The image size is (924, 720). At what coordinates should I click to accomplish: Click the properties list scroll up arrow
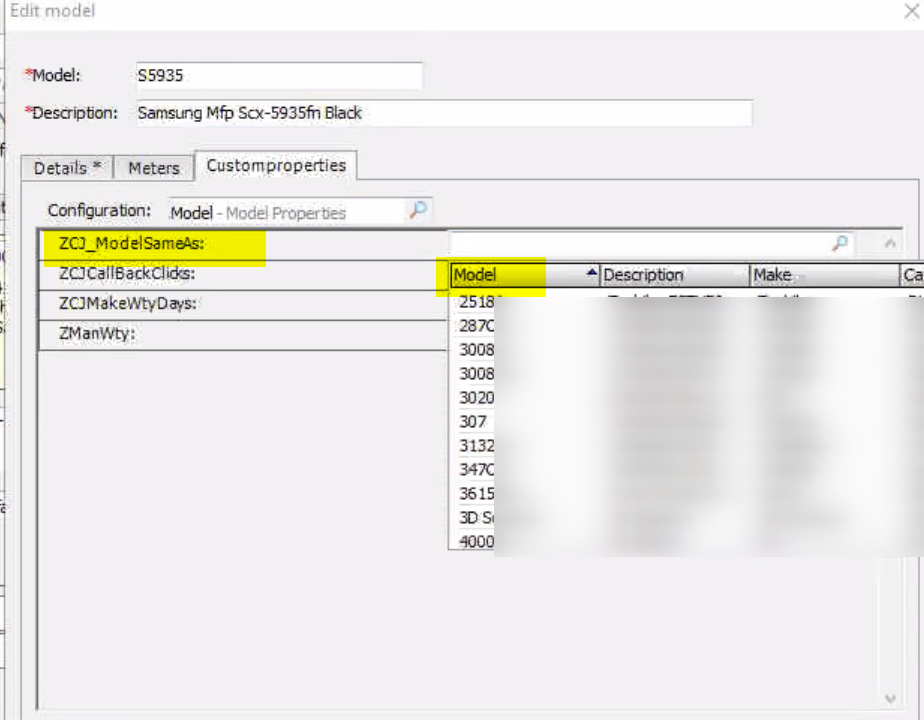890,243
